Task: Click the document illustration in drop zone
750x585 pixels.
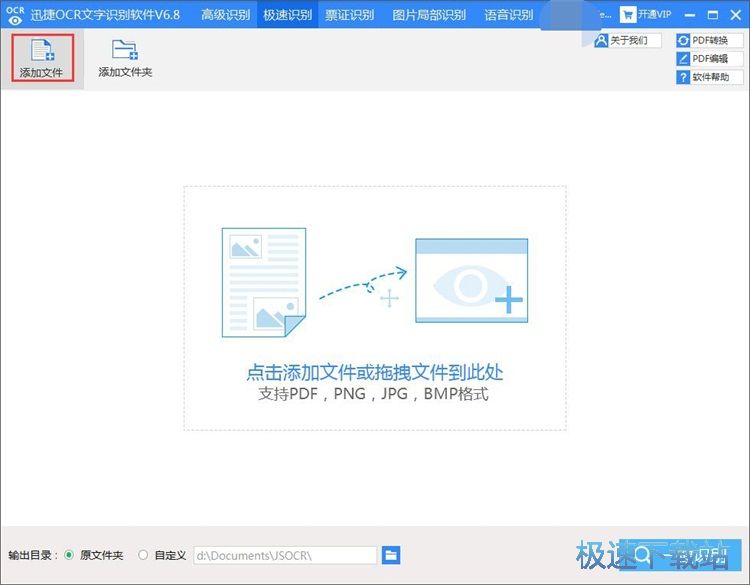Action: [x=264, y=282]
